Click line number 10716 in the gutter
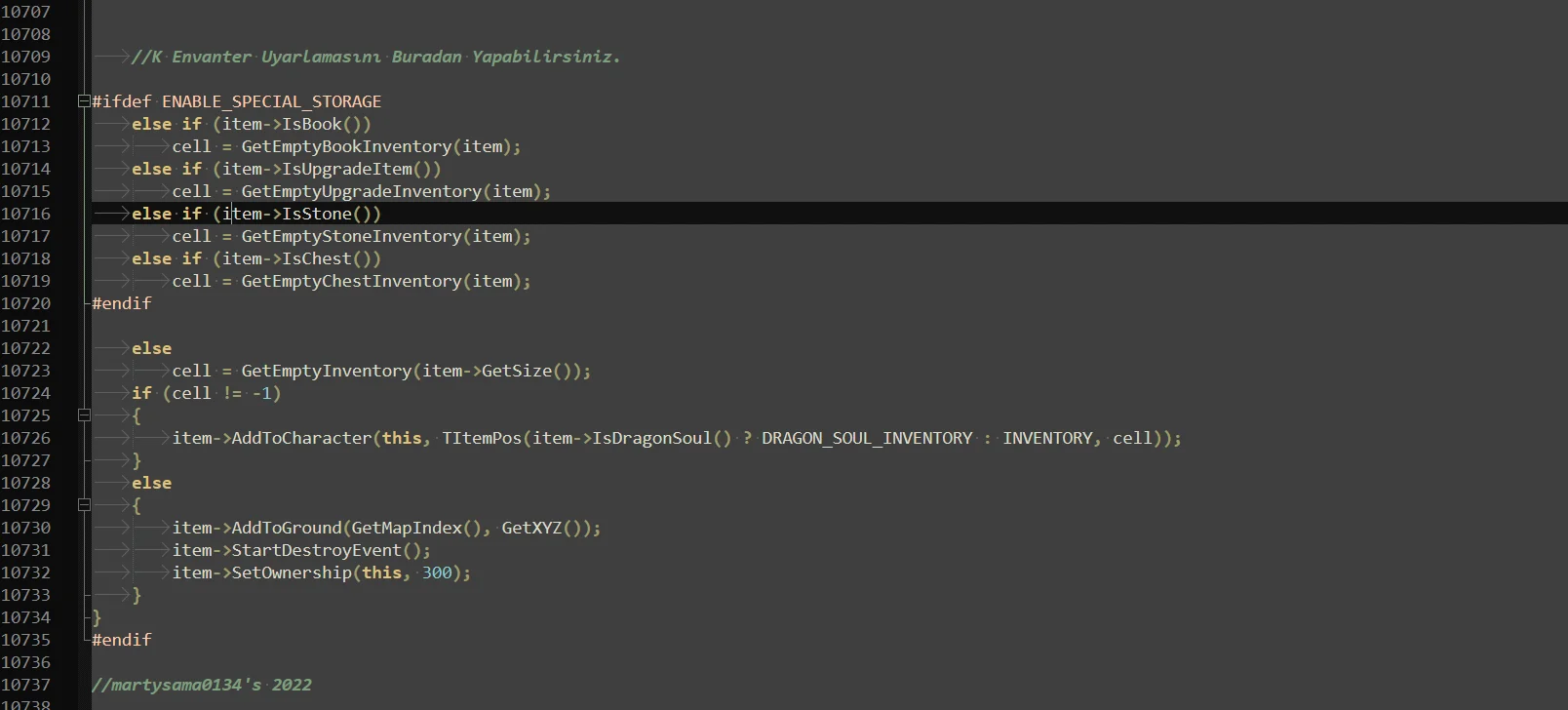The height and width of the screenshot is (710, 1568). pyautogui.click(x=26, y=214)
